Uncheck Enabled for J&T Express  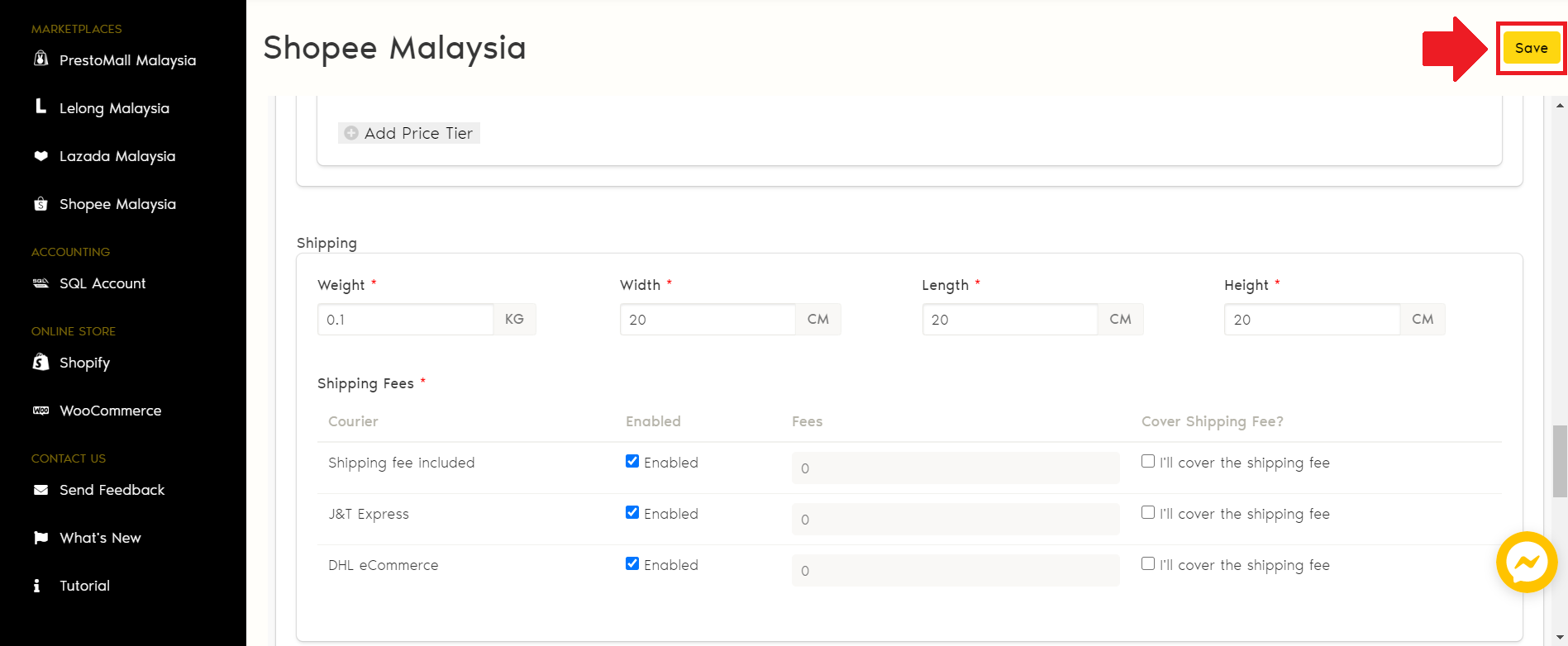(x=632, y=512)
